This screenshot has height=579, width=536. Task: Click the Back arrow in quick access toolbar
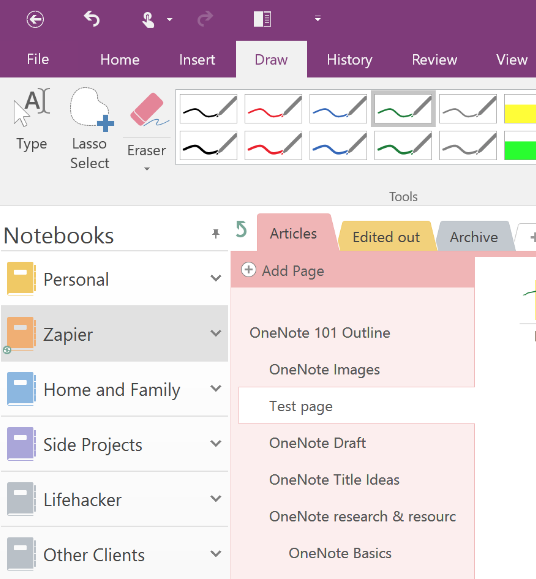tap(35, 19)
